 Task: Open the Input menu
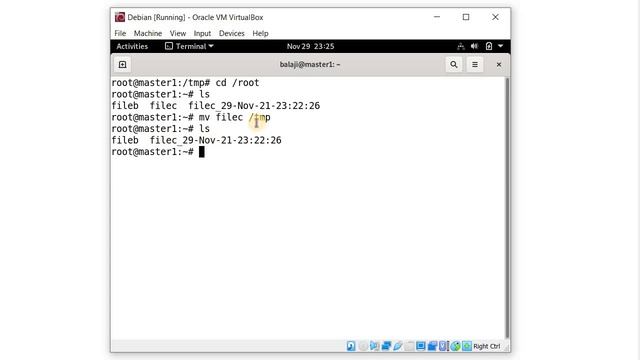202,33
